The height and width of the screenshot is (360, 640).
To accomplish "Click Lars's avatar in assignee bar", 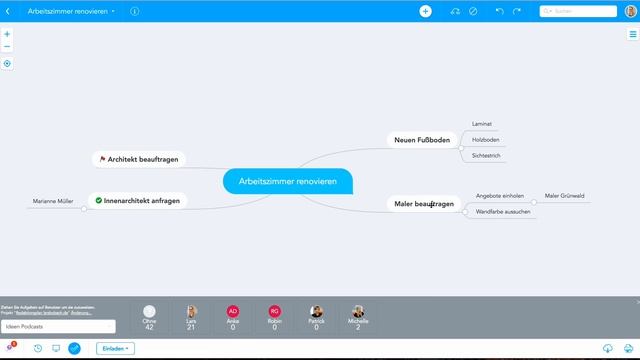I will [x=191, y=311].
